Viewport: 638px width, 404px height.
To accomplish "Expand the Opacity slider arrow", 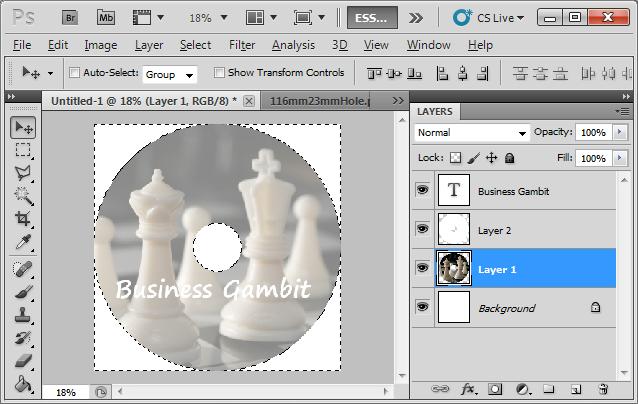I will coord(620,133).
